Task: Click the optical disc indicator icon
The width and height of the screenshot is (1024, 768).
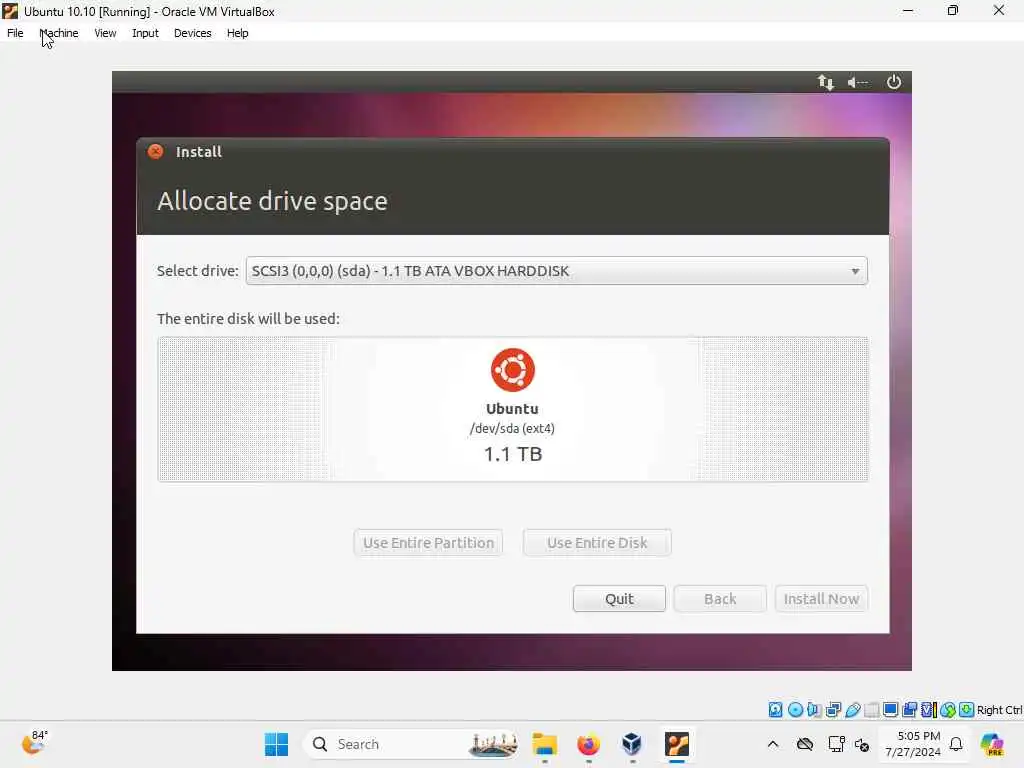Action: point(795,710)
